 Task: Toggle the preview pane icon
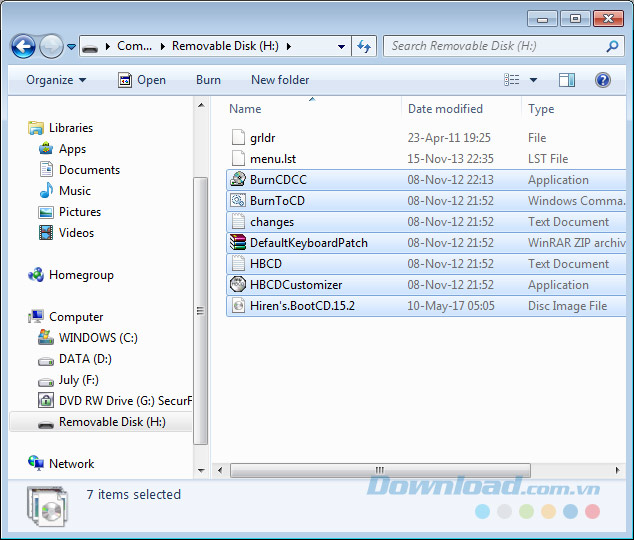pyautogui.click(x=567, y=80)
